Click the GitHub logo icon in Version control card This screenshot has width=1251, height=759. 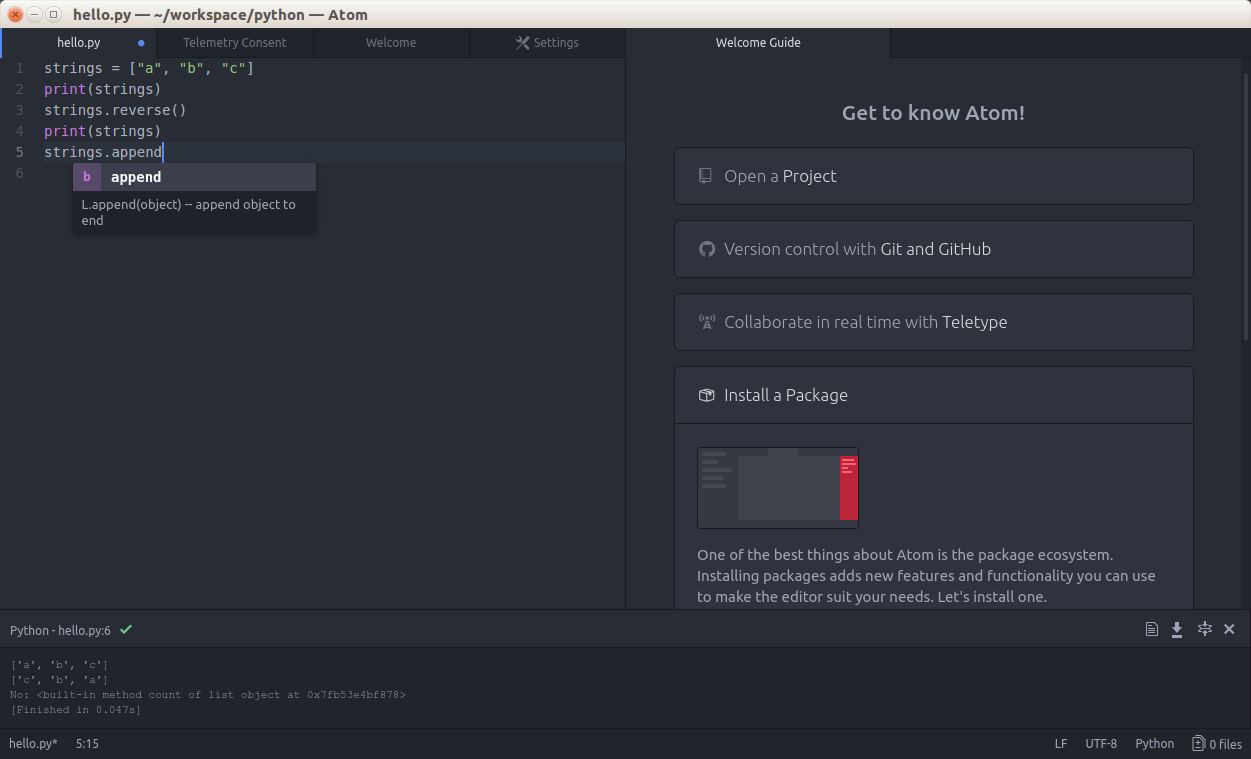(x=707, y=248)
